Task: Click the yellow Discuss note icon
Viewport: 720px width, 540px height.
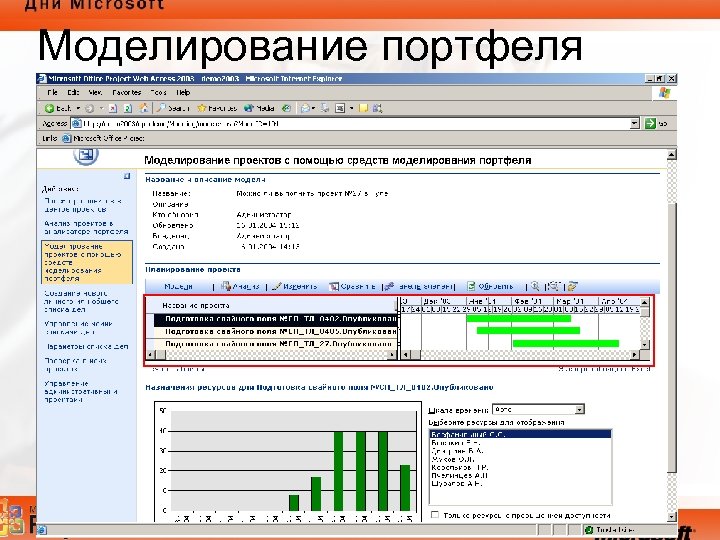Action: click(363, 108)
